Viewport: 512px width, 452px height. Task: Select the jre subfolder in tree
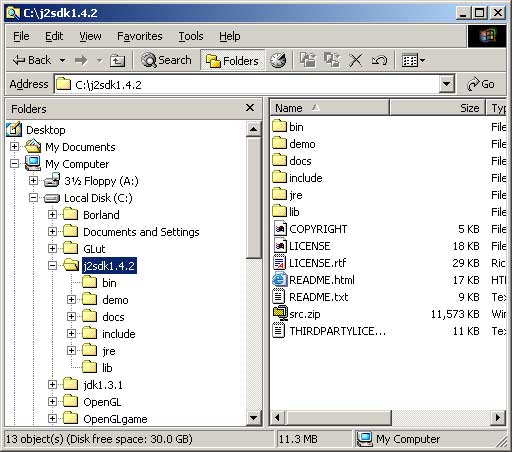pos(109,351)
